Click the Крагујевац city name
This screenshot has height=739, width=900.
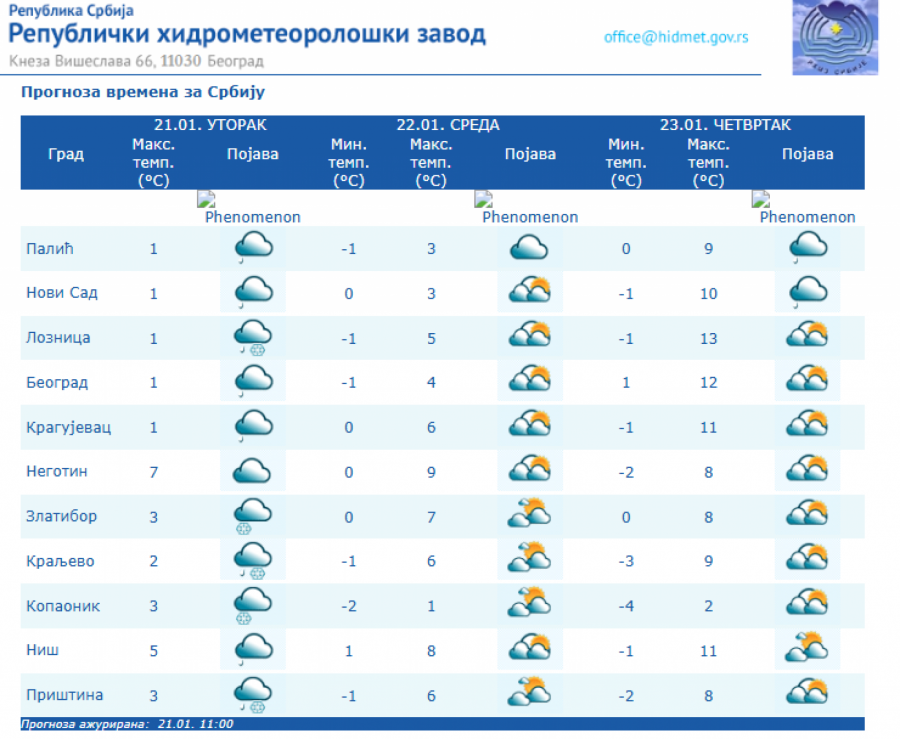pyautogui.click(x=68, y=427)
